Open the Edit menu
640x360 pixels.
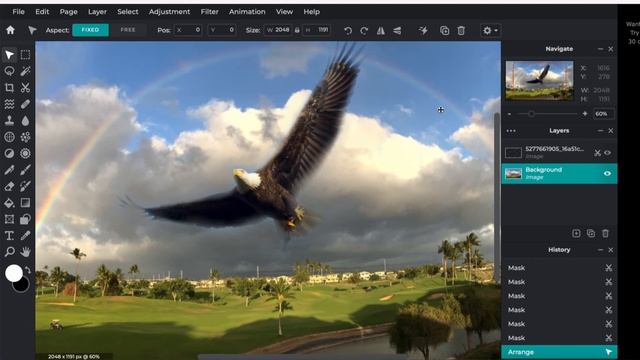pyautogui.click(x=42, y=12)
